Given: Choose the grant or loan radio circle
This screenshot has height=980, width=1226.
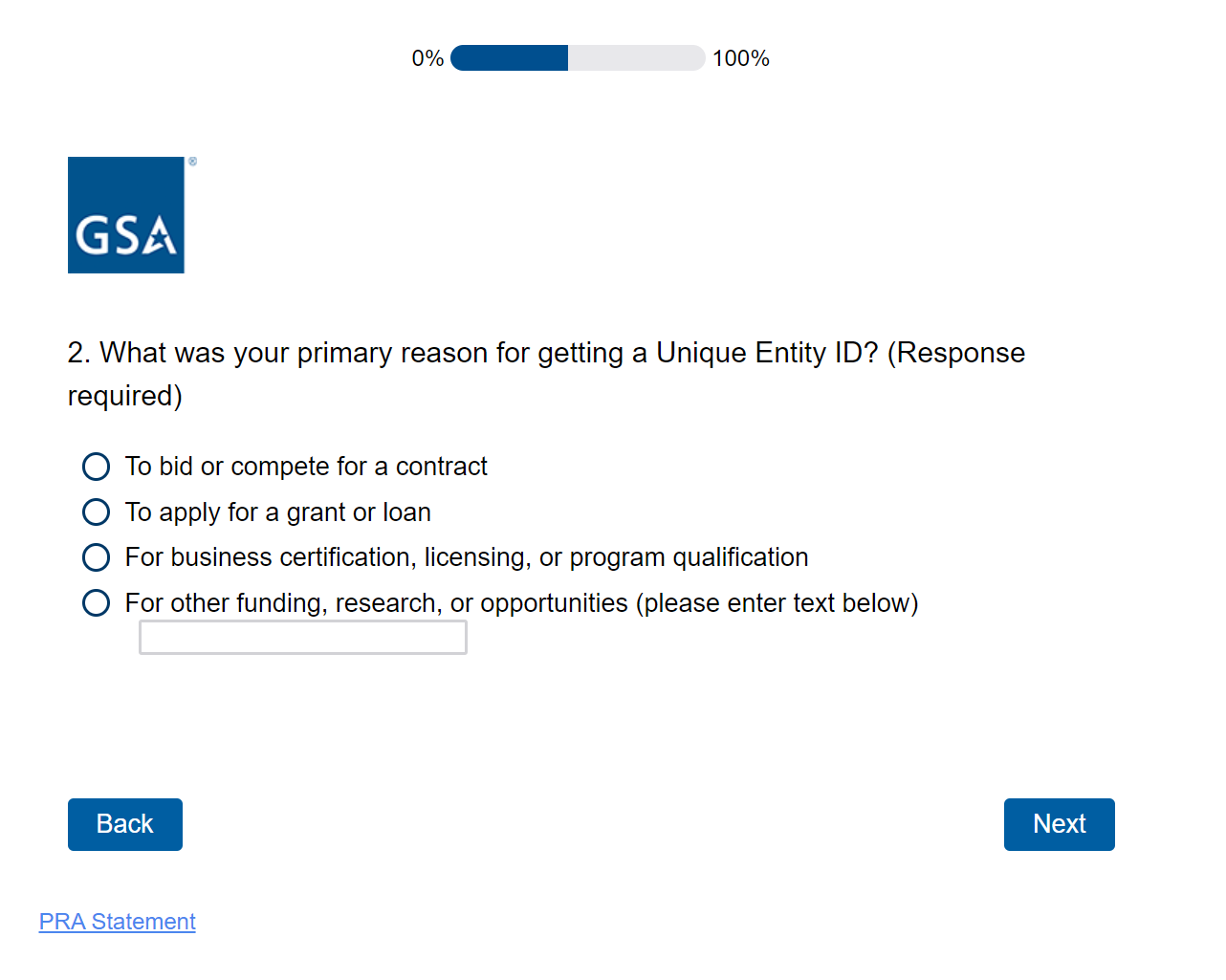Looking at the screenshot, I should point(96,512).
